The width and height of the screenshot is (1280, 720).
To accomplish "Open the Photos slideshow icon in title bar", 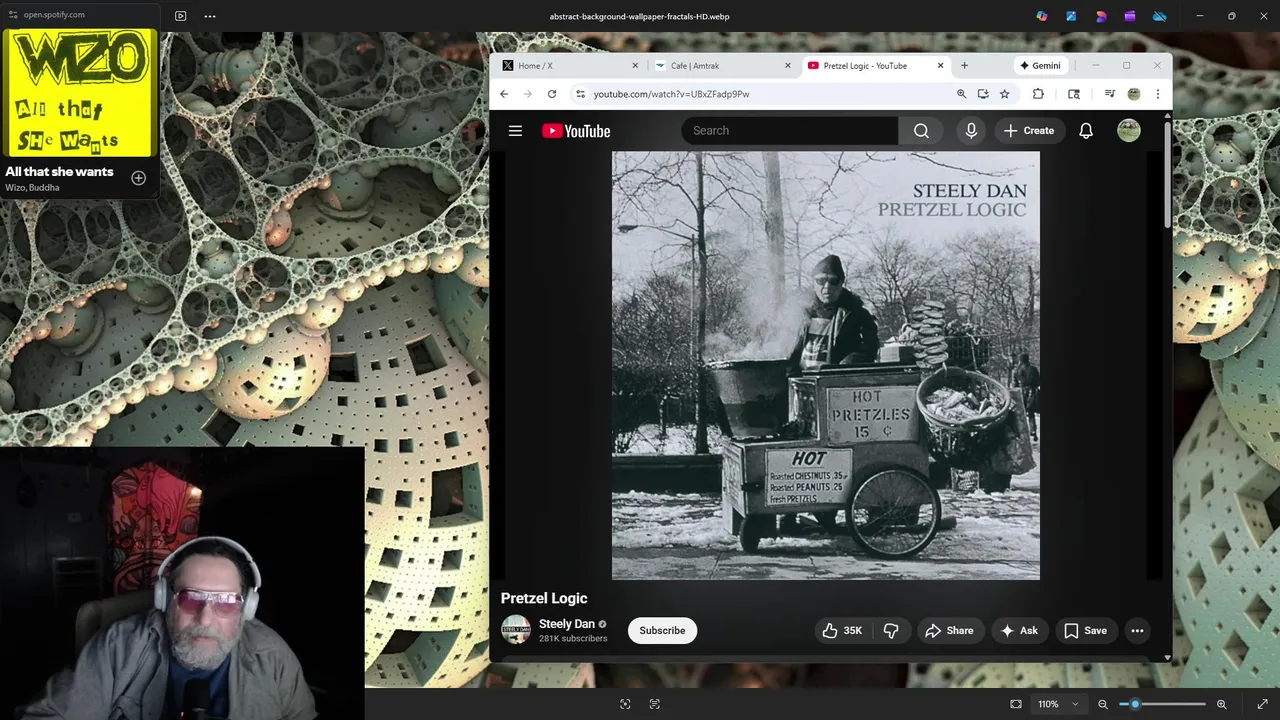I will point(180,16).
